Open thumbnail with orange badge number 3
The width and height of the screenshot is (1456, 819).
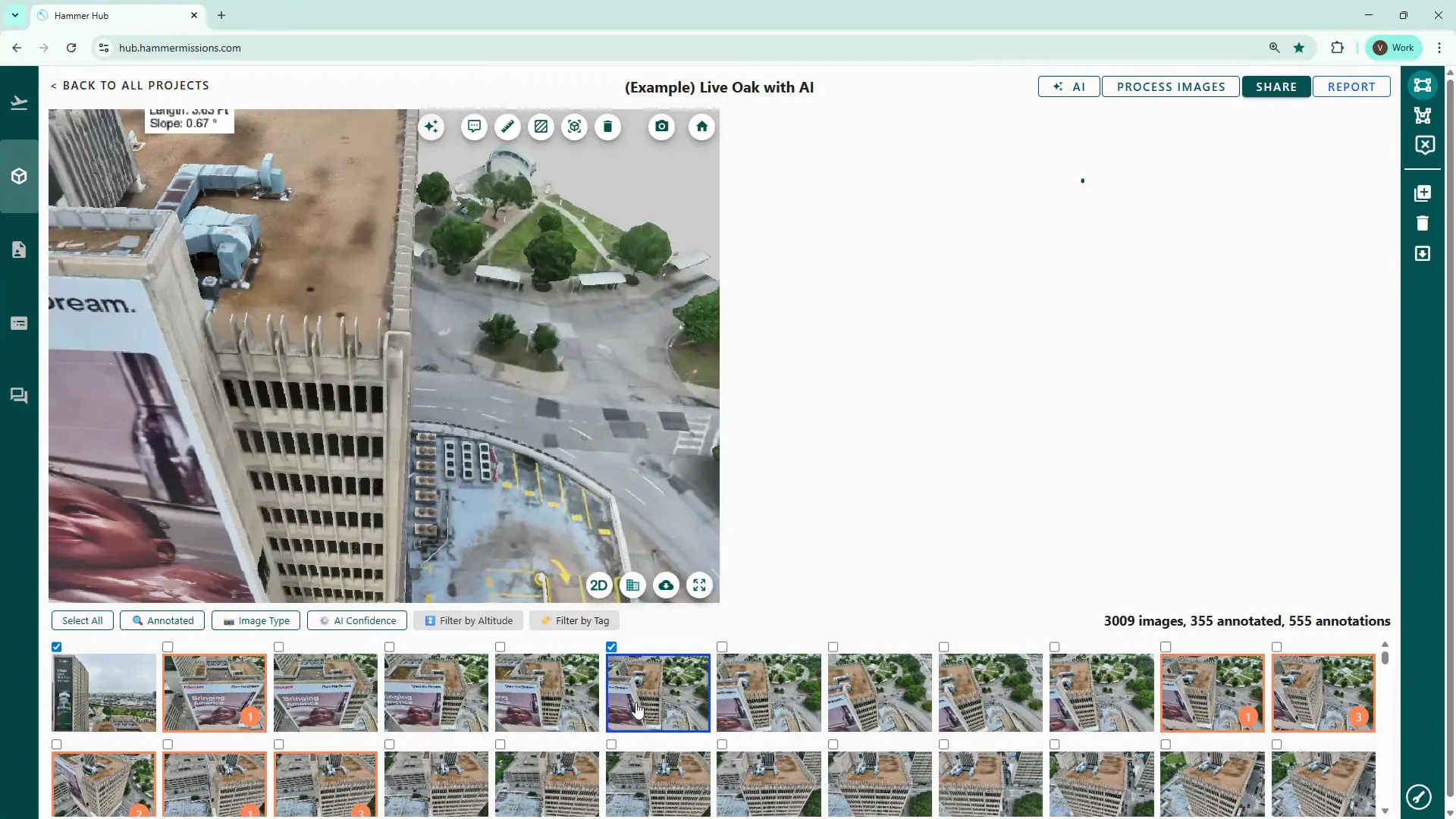(x=1323, y=693)
